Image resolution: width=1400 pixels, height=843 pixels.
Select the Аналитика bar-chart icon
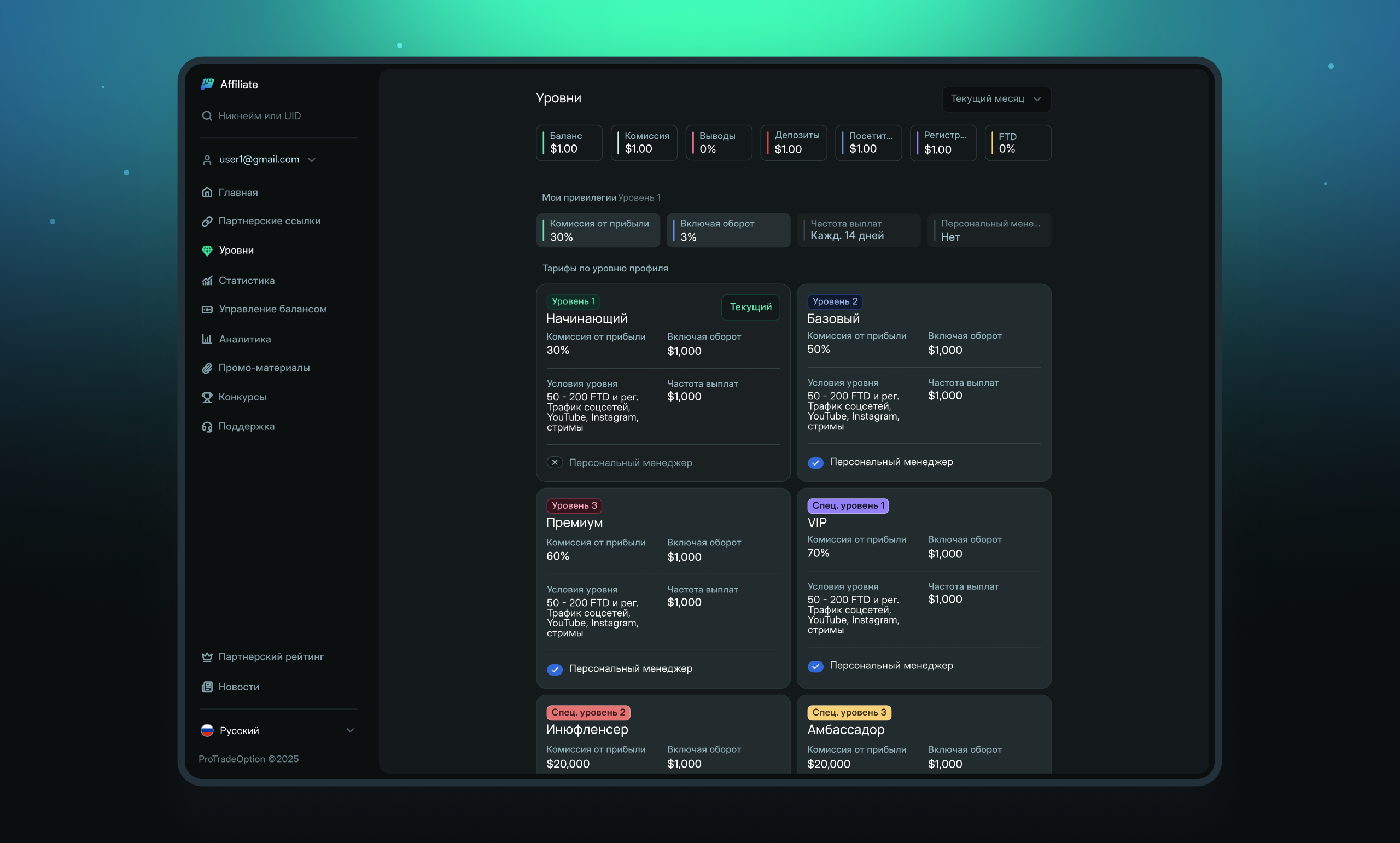(207, 339)
